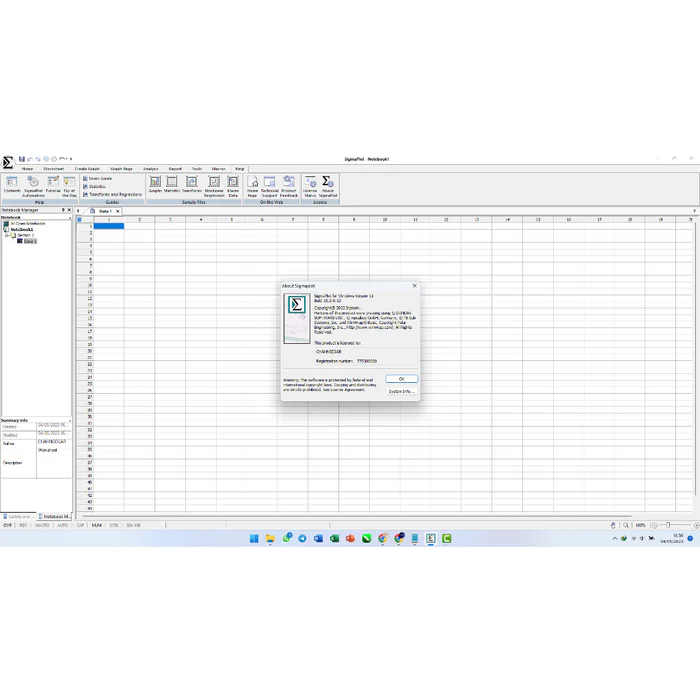Launch the Tutorial from the ribbon
This screenshot has height=700, width=700.
pyautogui.click(x=53, y=185)
